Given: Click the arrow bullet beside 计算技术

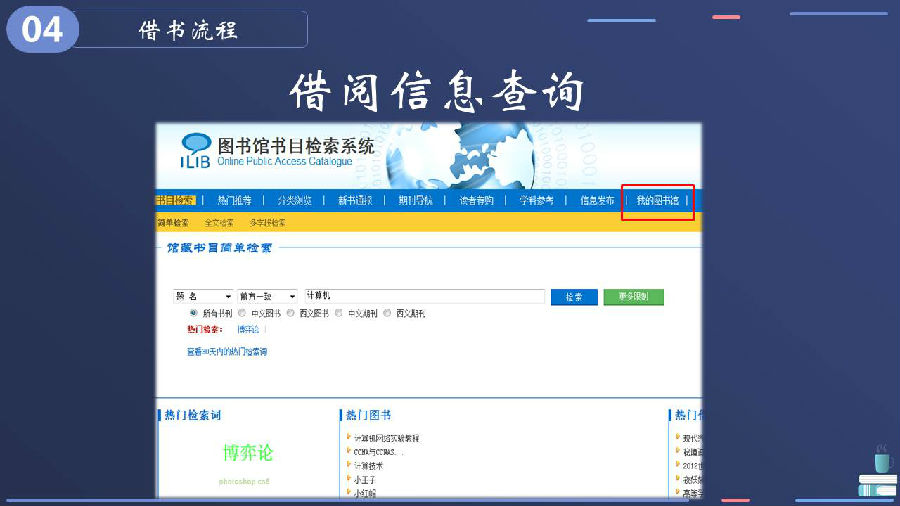Looking at the screenshot, I should 348,466.
